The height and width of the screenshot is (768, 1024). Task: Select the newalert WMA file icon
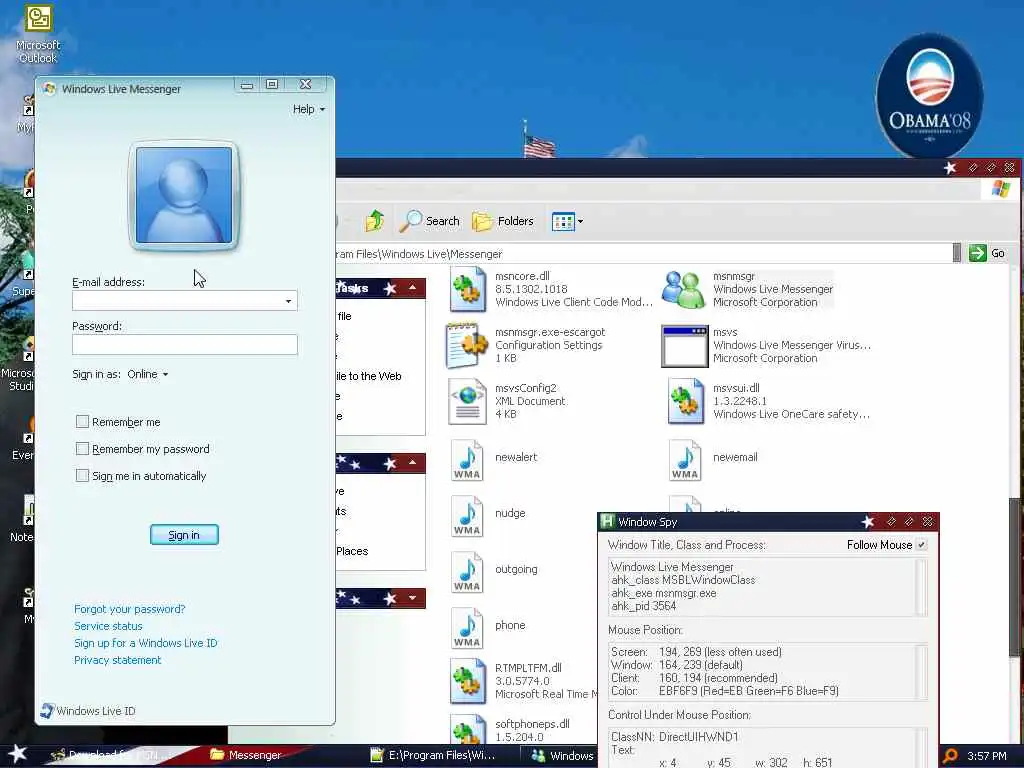467,460
